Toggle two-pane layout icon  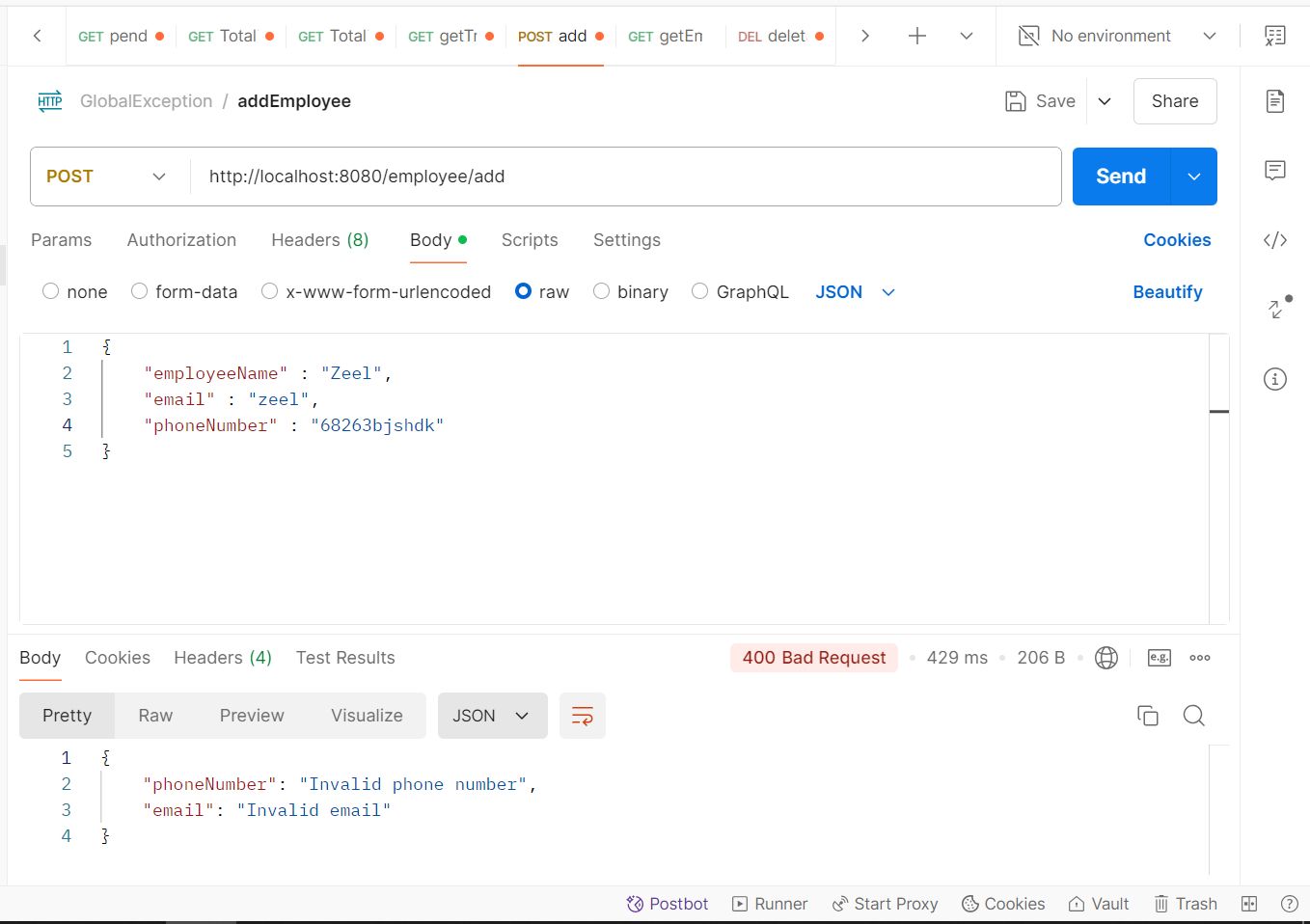[x=1249, y=904]
